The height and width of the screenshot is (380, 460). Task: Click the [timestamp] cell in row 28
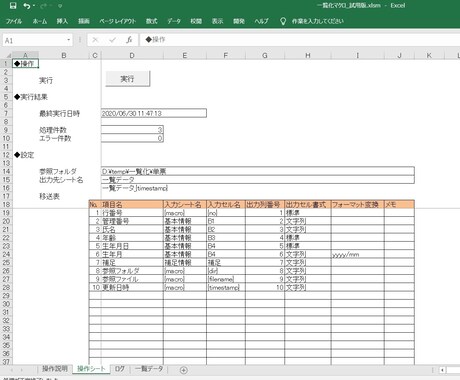pyautogui.click(x=226, y=287)
